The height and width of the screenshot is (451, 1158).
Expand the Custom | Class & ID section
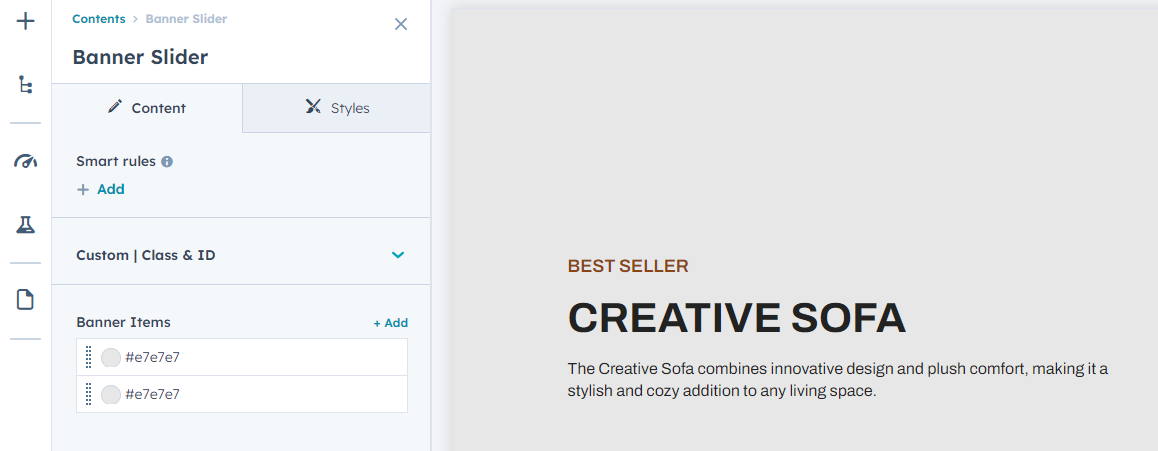pos(398,255)
